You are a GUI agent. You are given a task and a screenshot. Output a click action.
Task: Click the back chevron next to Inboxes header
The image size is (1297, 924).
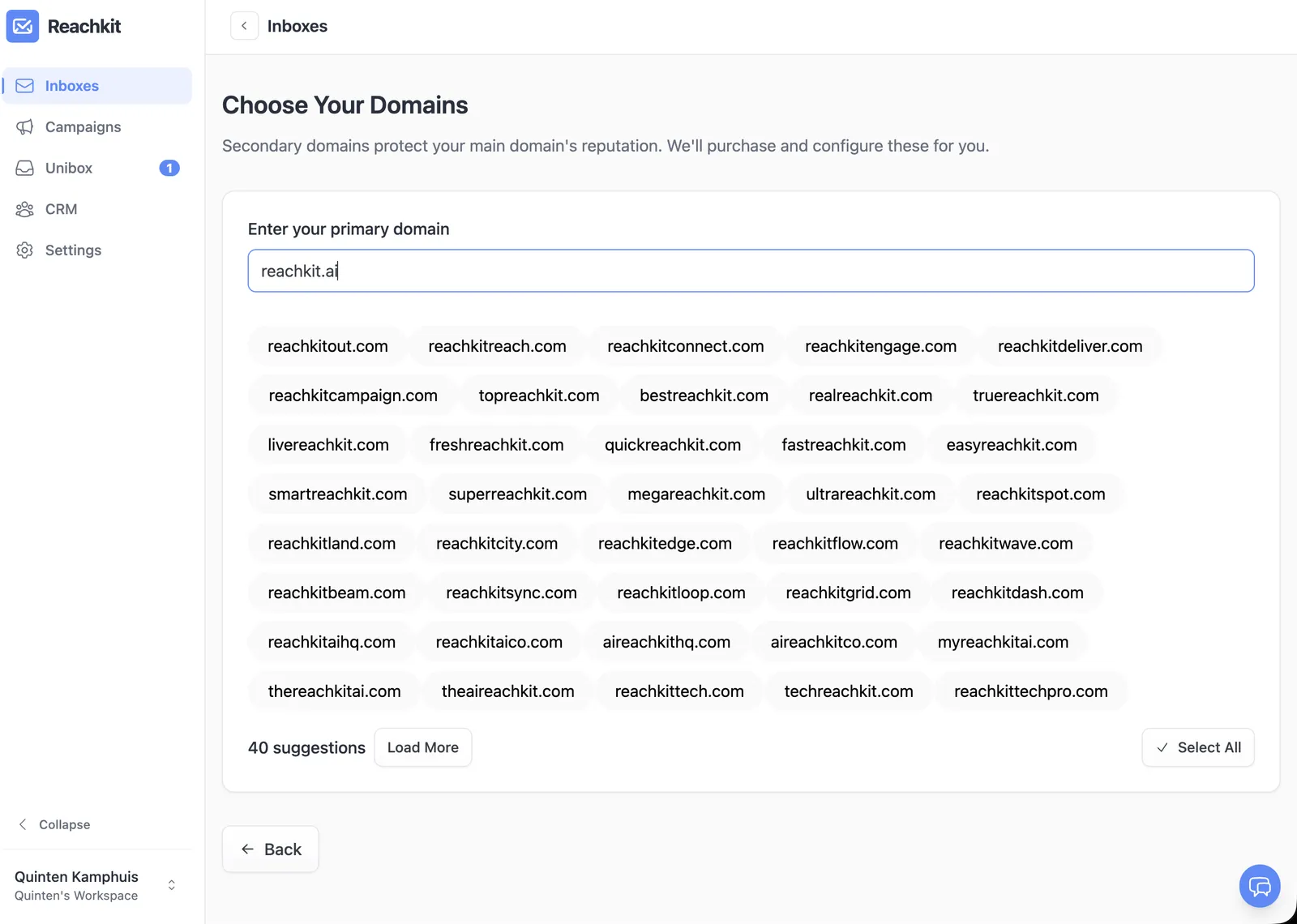(x=244, y=26)
